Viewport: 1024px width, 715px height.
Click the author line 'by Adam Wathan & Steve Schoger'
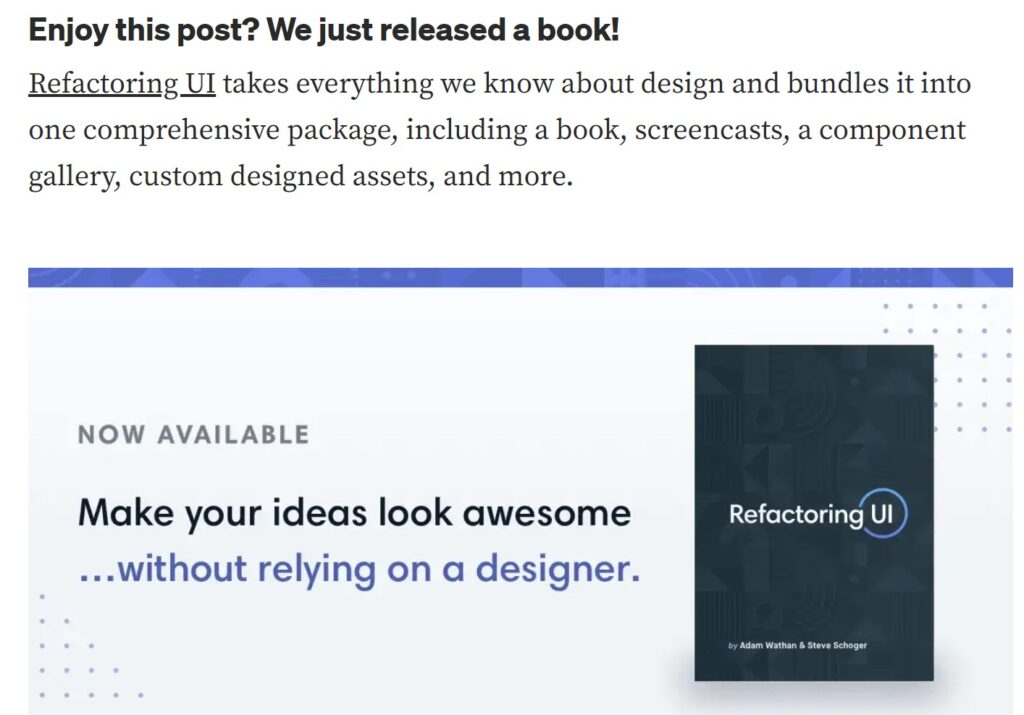click(x=797, y=645)
